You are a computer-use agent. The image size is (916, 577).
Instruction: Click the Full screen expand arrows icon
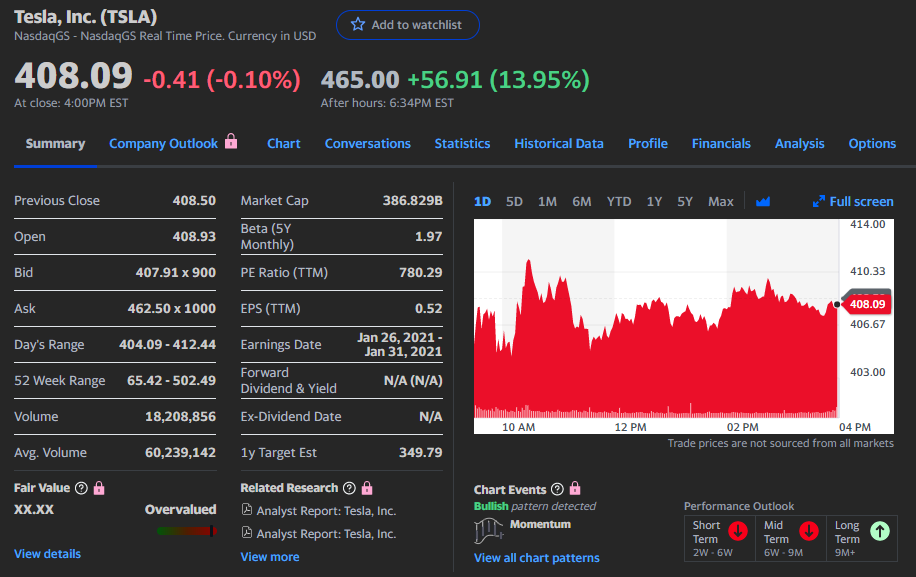point(818,201)
